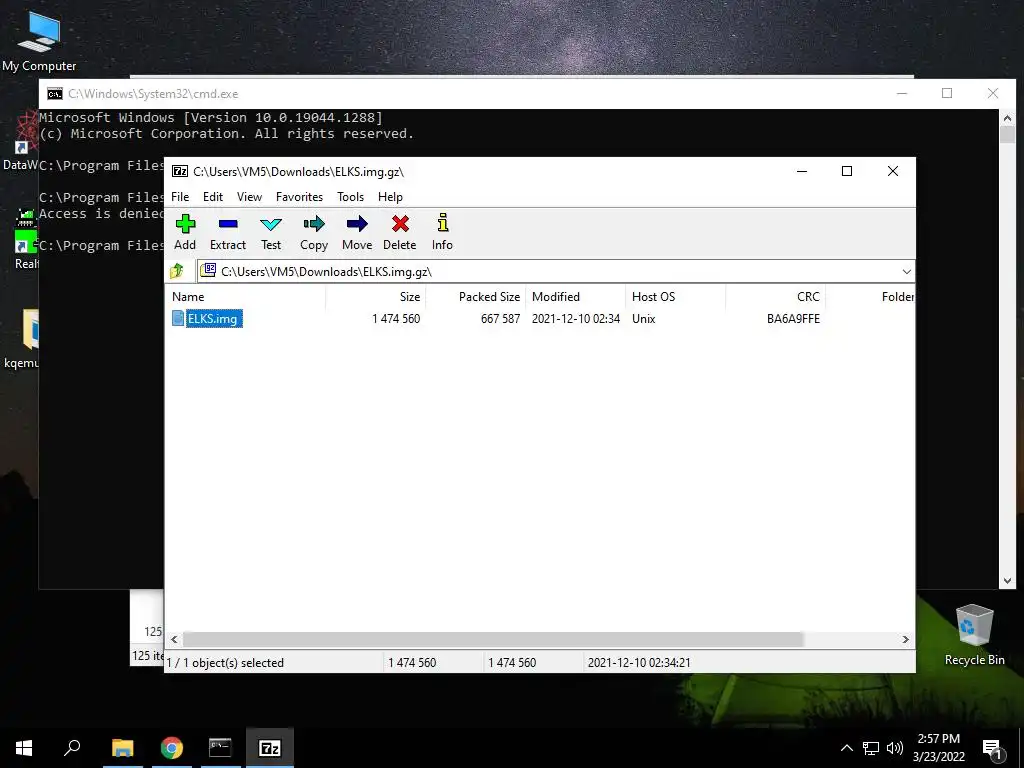1024x768 pixels.
Task: Click the cmd.exe window title bar icon
Action: pyautogui.click(x=55, y=93)
